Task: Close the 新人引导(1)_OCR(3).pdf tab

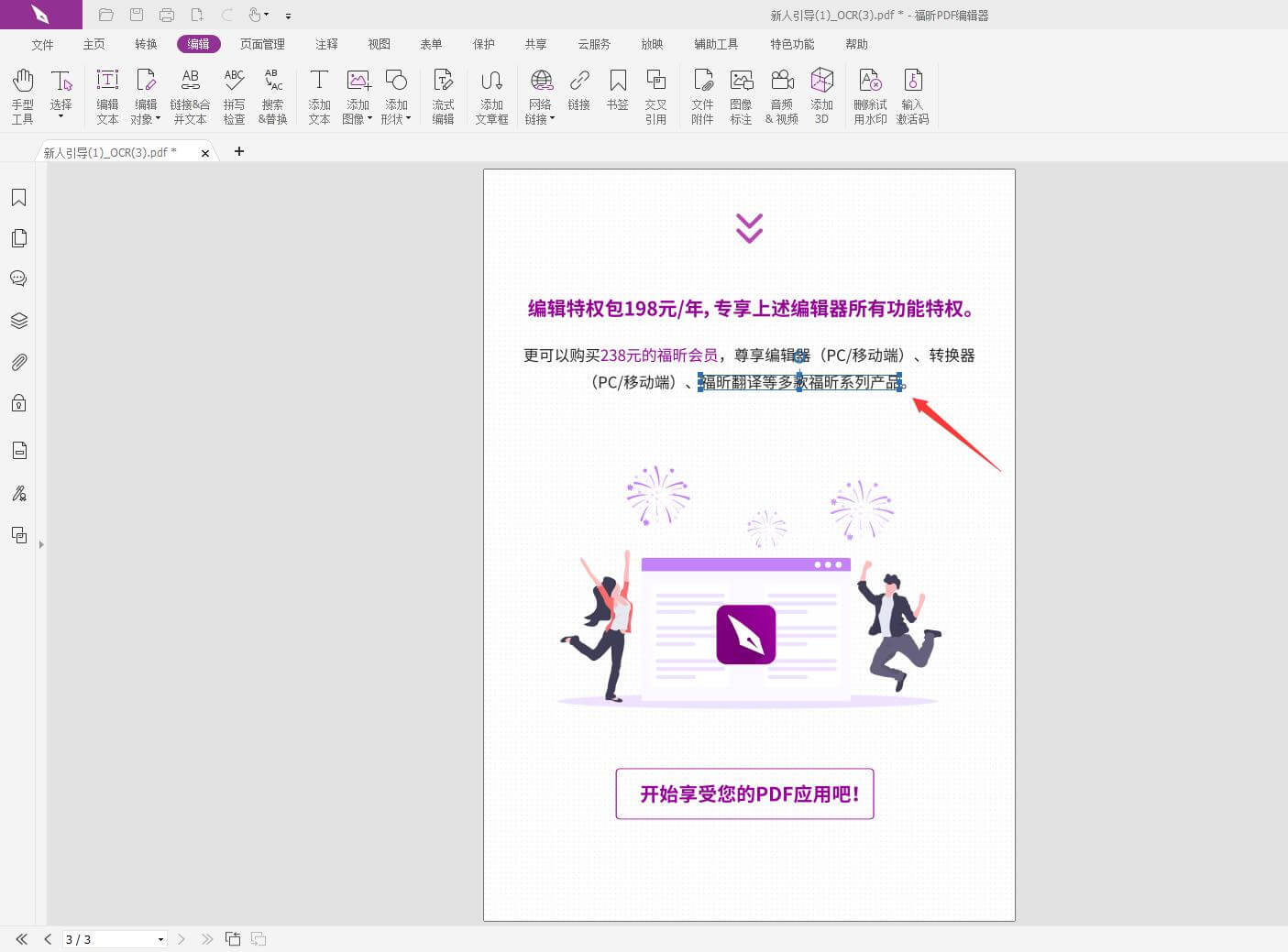Action: [x=205, y=153]
